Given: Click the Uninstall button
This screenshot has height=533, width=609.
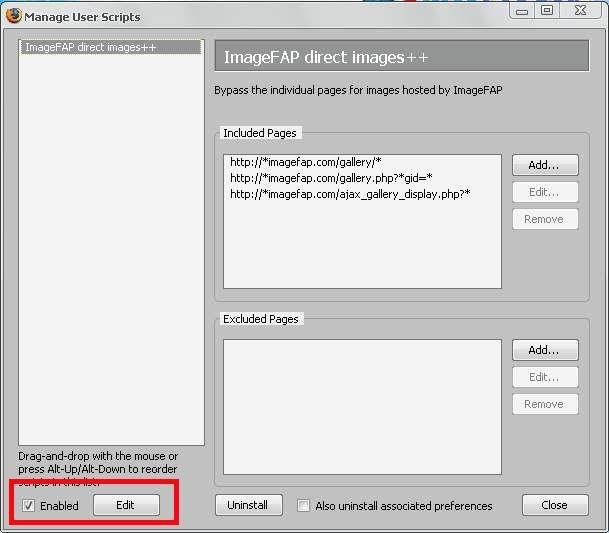Looking at the screenshot, I should (249, 505).
